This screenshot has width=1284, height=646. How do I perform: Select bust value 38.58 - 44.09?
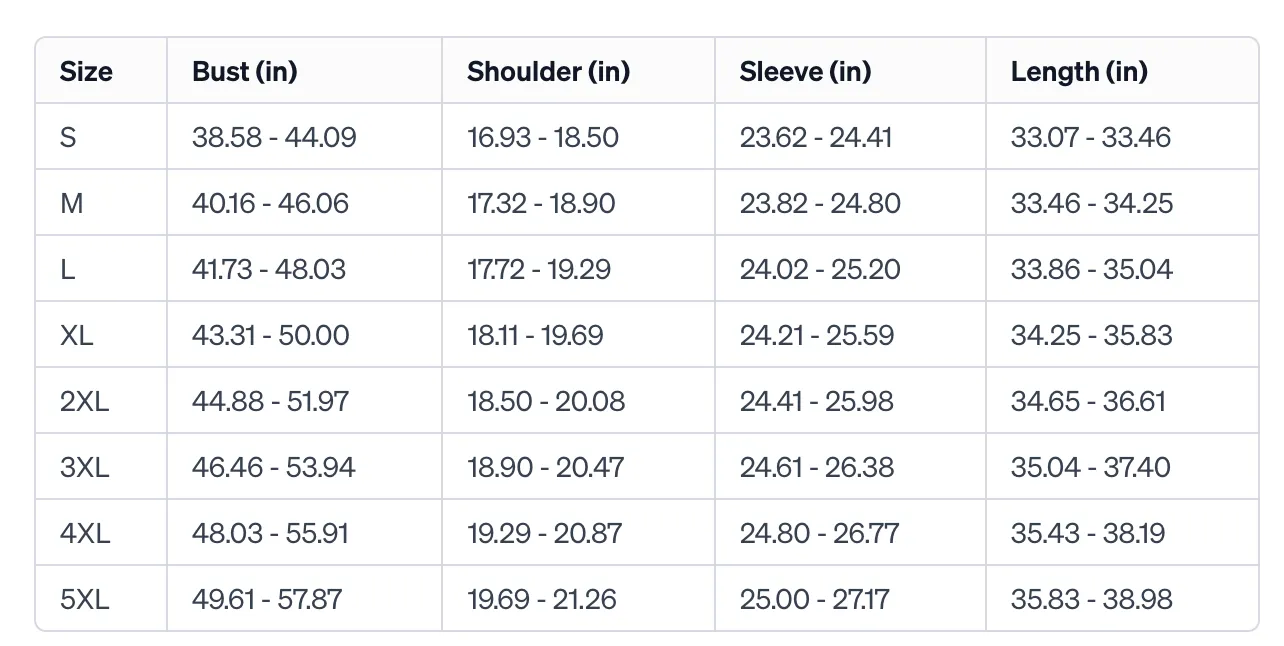(274, 137)
